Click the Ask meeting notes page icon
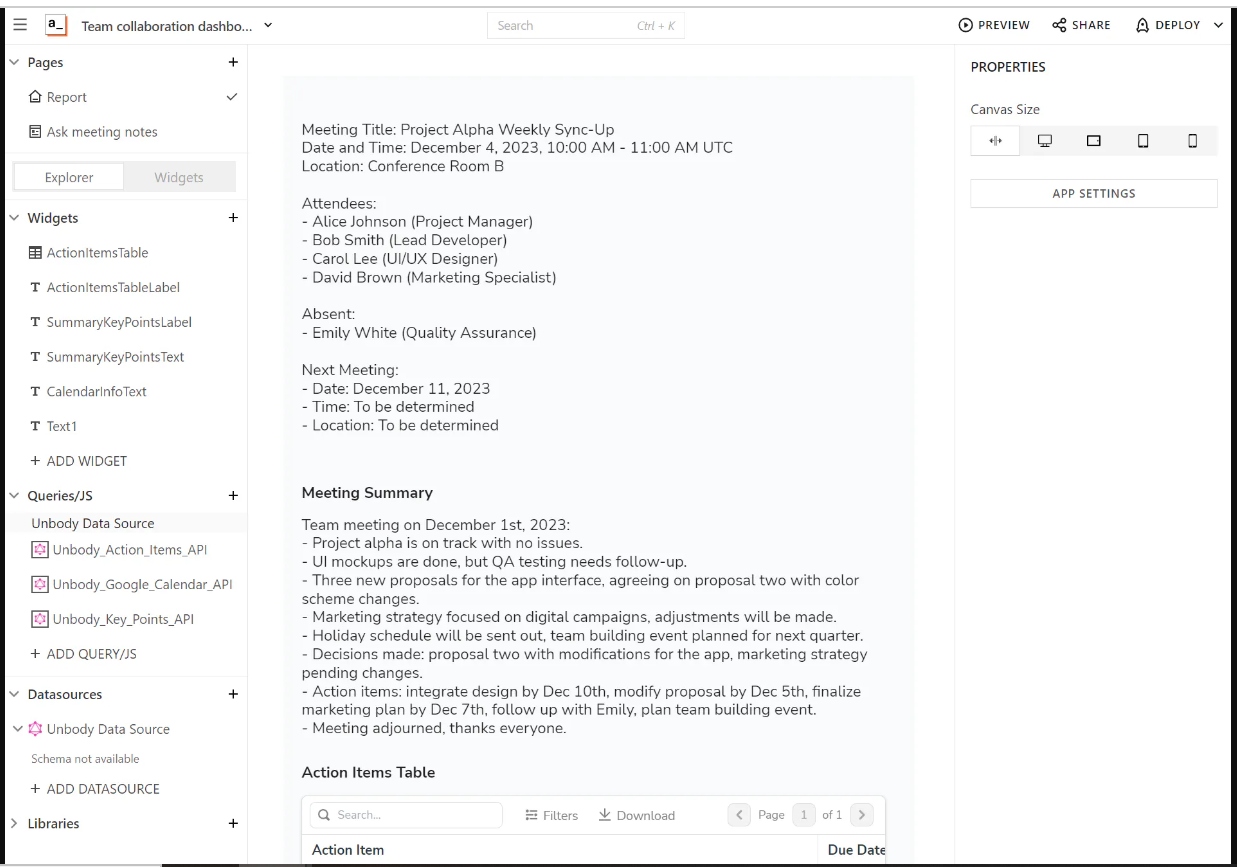 (x=35, y=132)
